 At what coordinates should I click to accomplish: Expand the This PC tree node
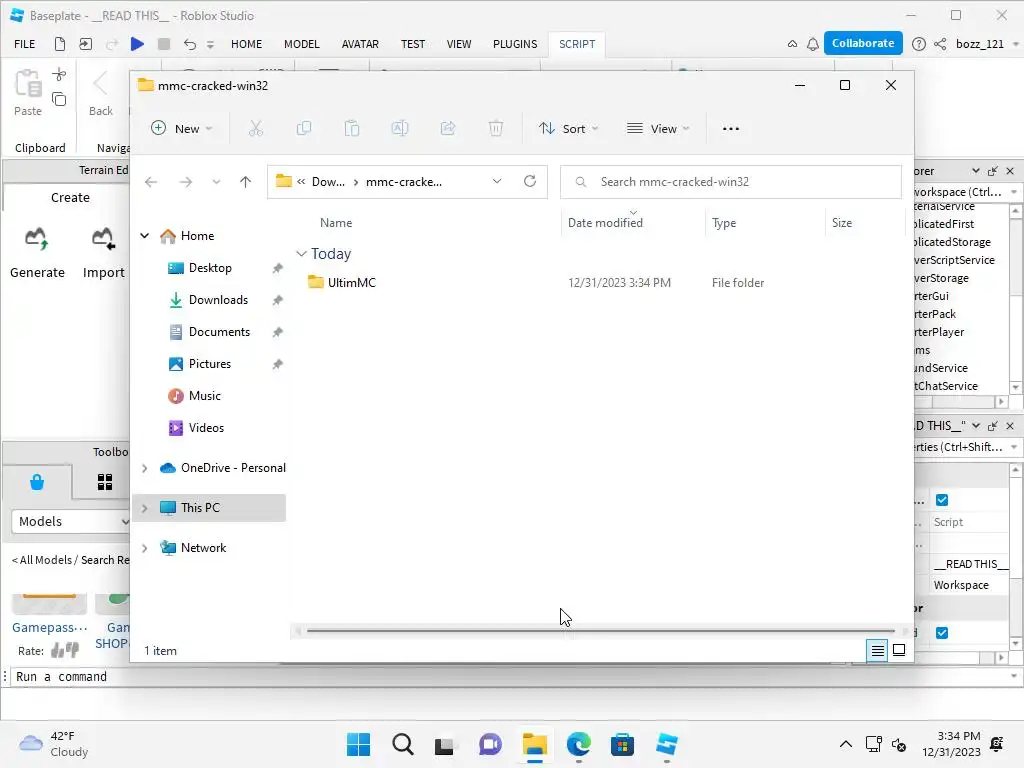point(144,508)
